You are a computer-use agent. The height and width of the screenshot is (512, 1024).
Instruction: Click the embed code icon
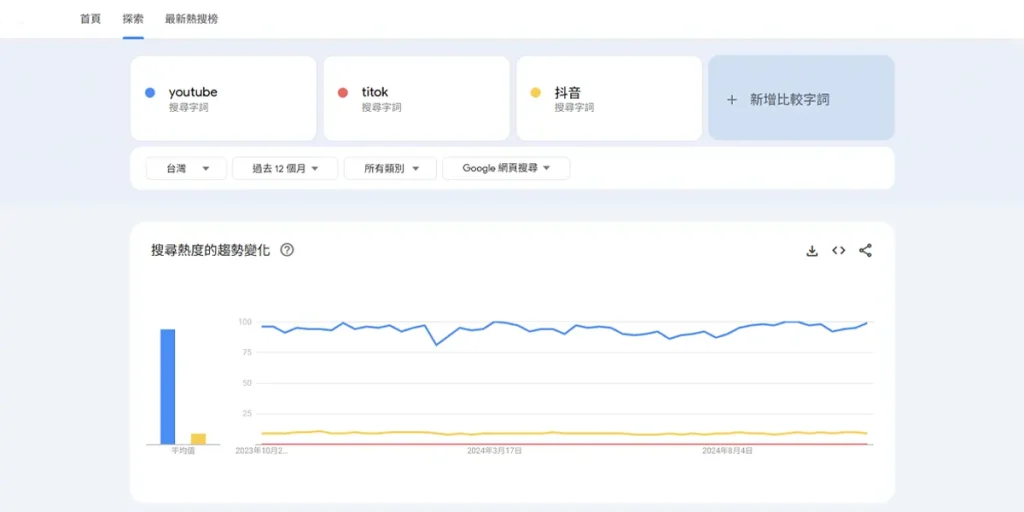839,251
